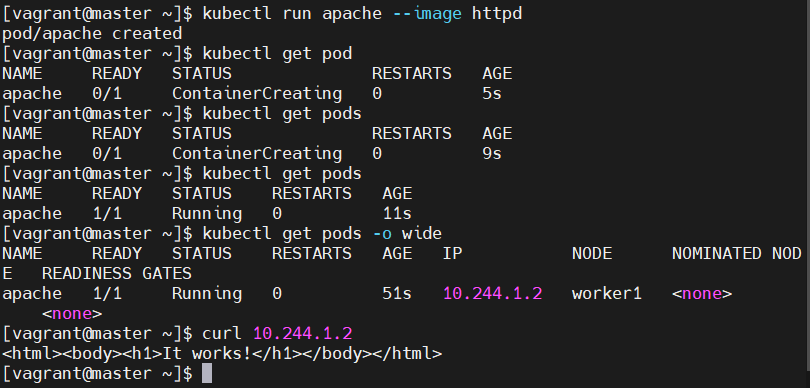The height and width of the screenshot is (388, 810).
Task: Click "0/1" ready value in the 9s row
Action: point(107,153)
